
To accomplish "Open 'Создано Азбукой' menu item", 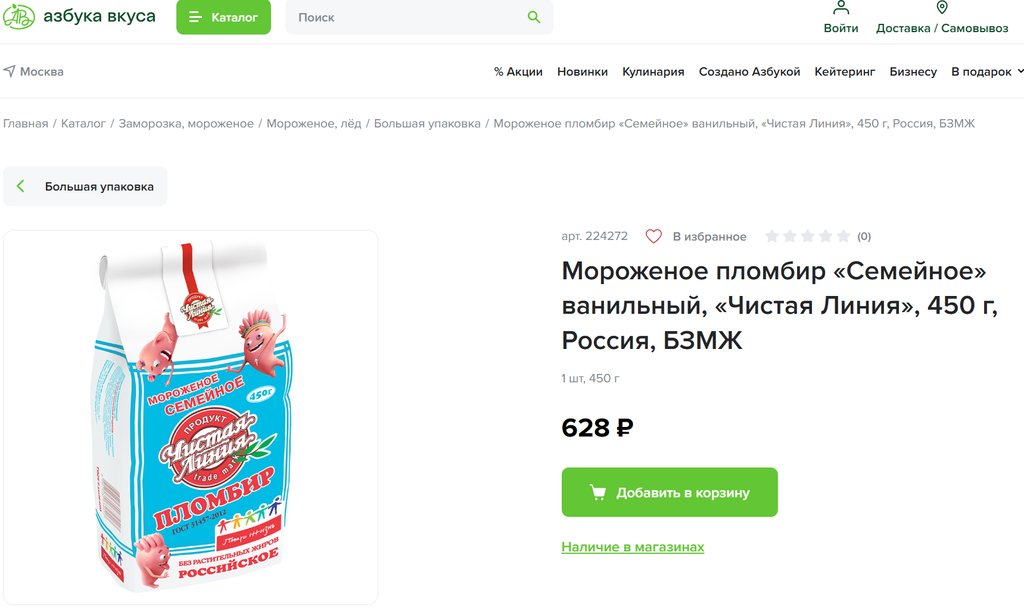I will point(749,72).
